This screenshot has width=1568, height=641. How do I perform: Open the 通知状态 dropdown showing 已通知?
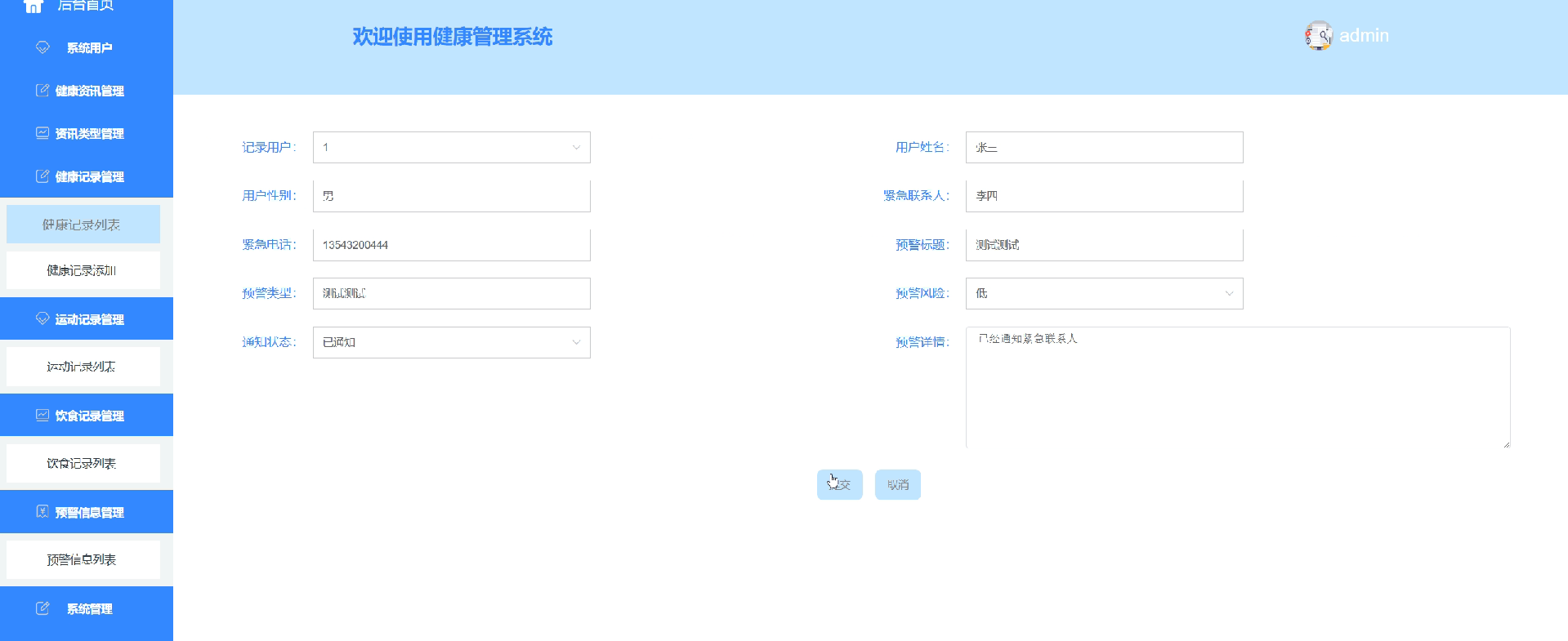[x=451, y=342]
